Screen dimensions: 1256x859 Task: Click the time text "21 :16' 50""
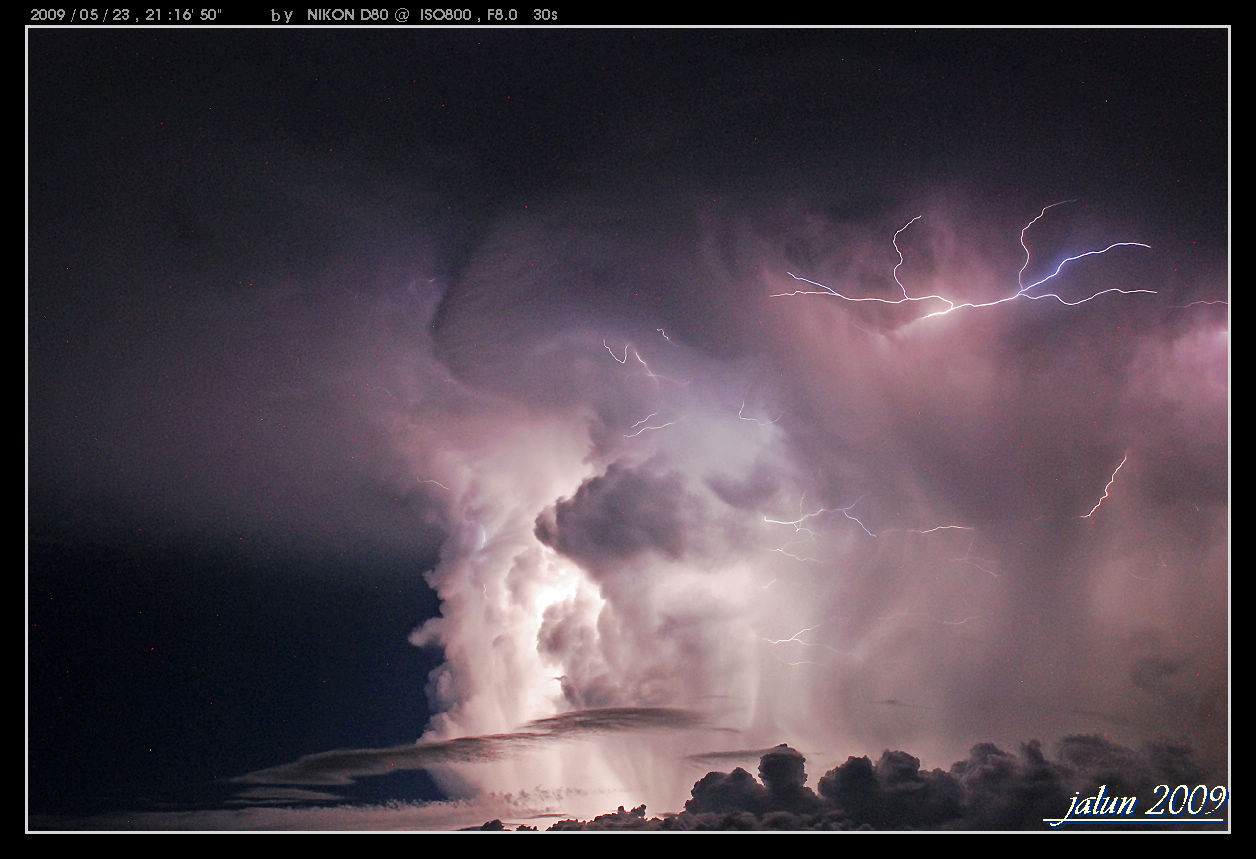tap(185, 15)
